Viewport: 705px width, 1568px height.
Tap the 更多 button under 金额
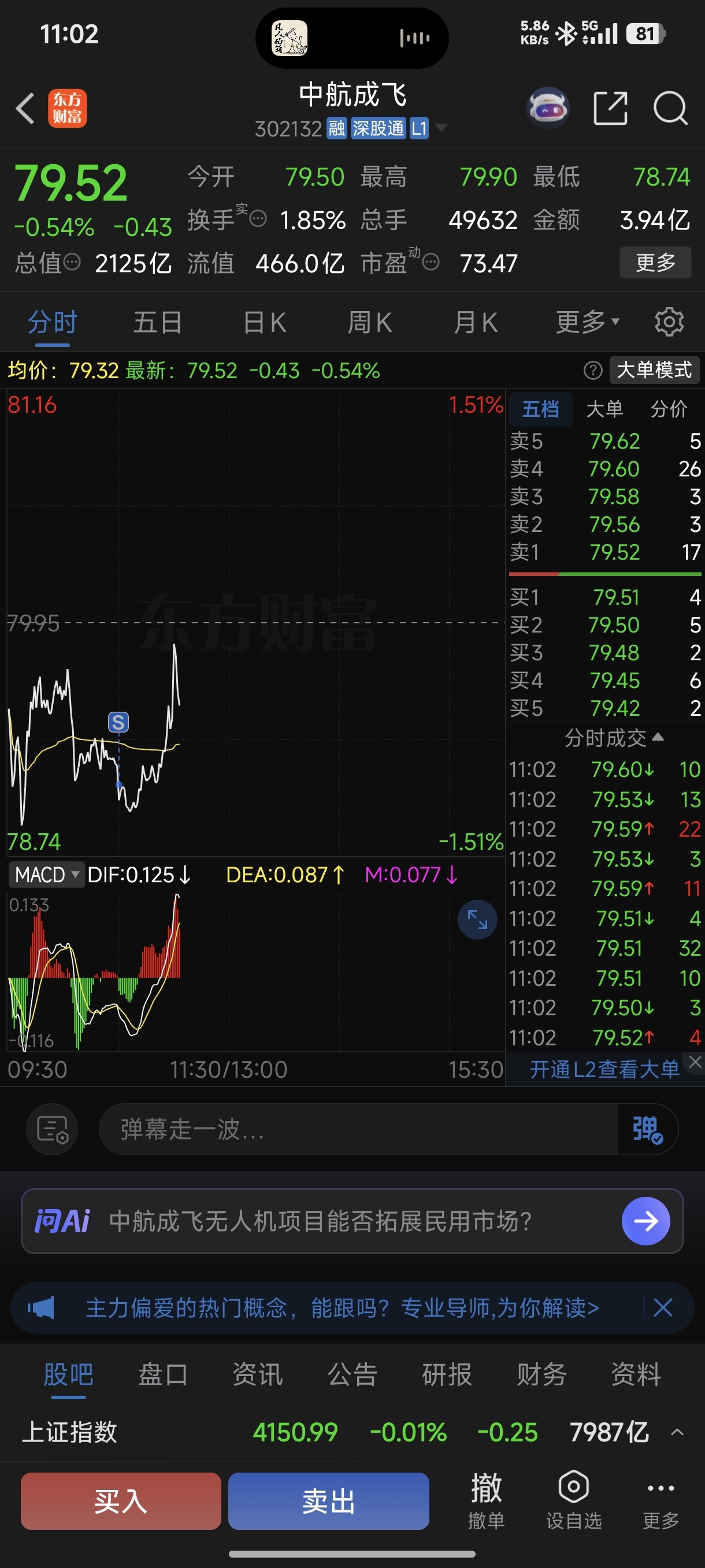[x=655, y=262]
